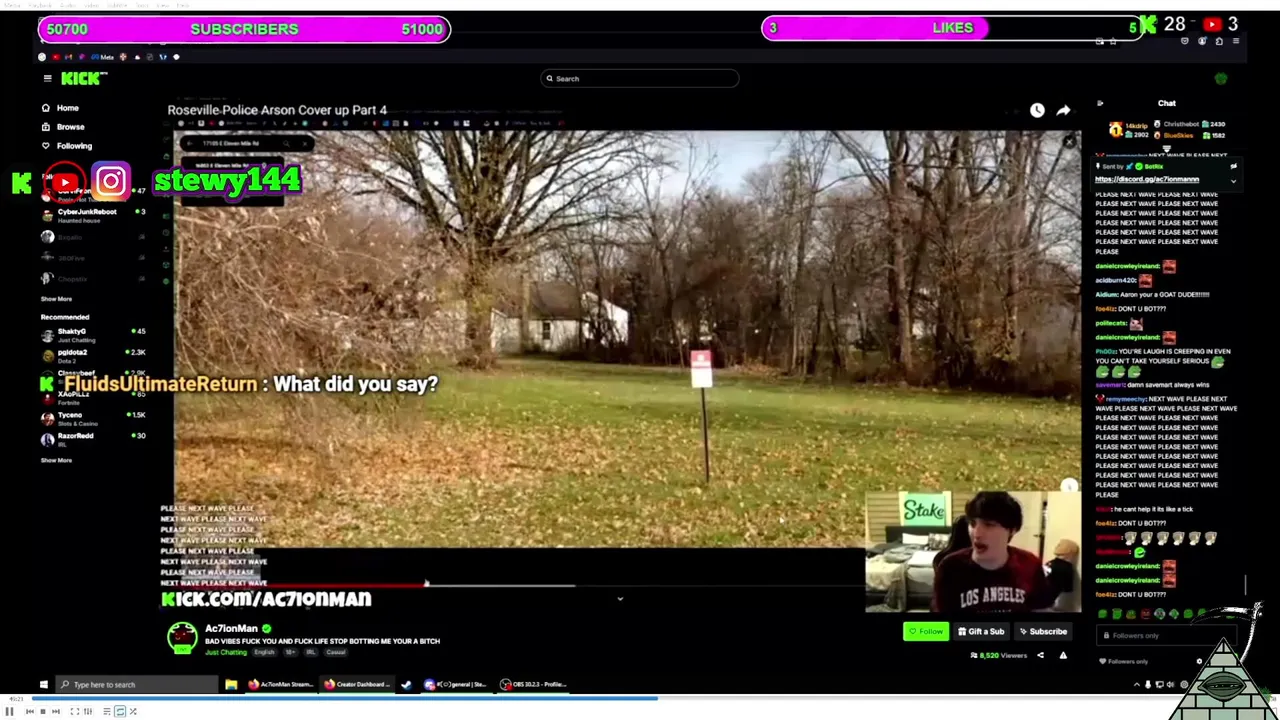The image size is (1280, 720).
Task: Click the English tag
Action: pos(264,652)
